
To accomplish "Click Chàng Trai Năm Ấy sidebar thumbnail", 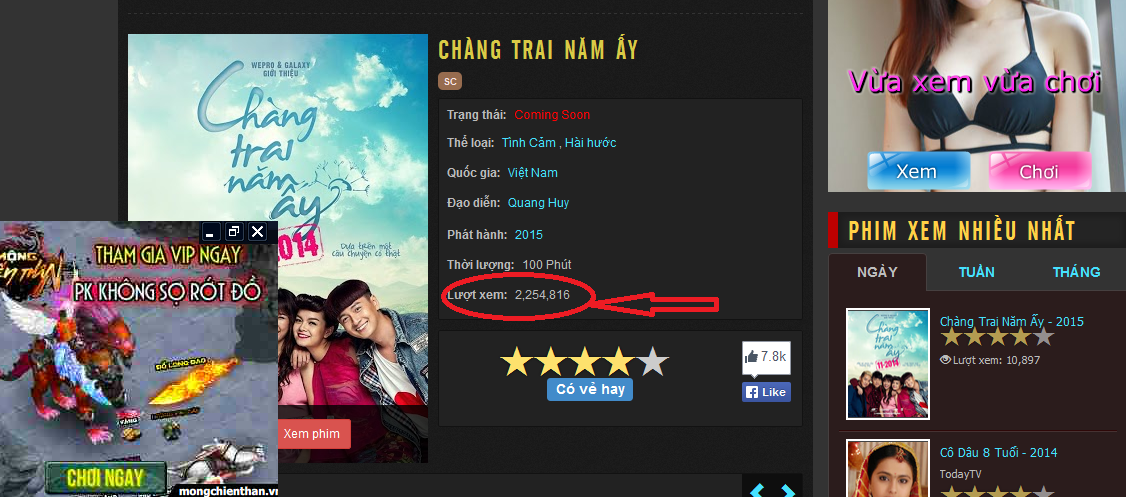I will (888, 364).
